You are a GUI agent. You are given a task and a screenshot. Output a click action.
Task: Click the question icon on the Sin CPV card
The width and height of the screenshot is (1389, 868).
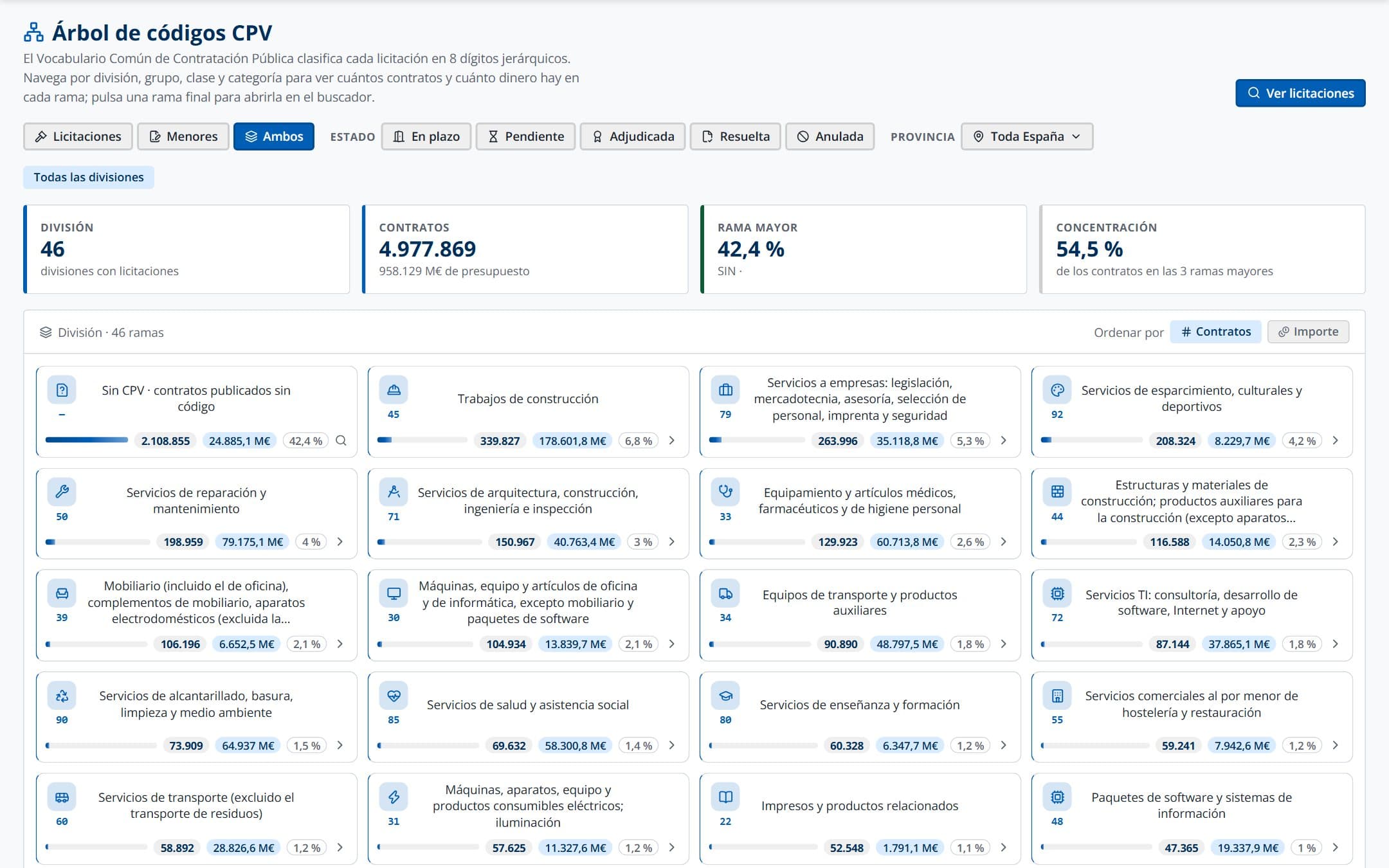62,390
